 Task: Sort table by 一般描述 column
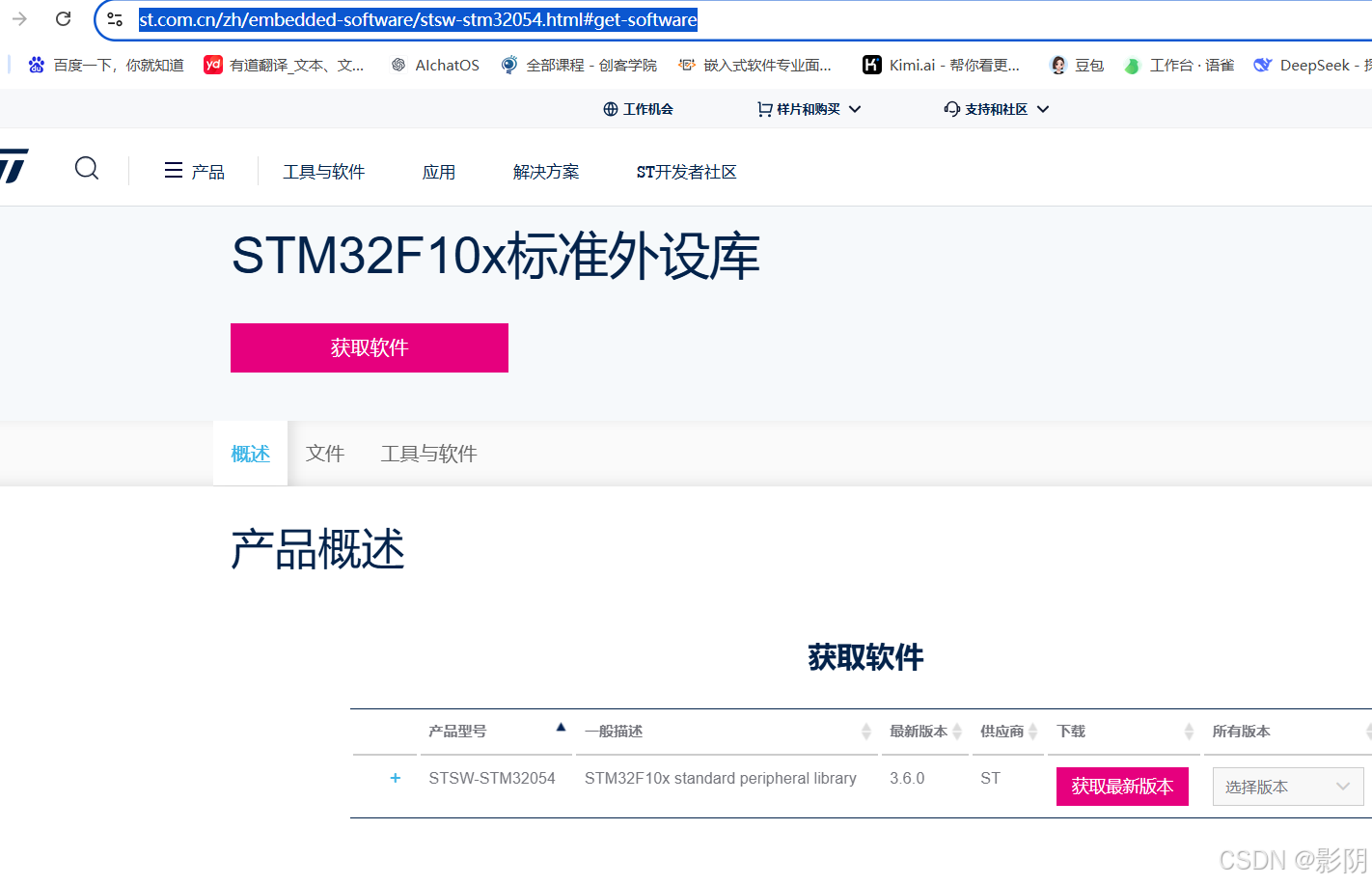866,732
